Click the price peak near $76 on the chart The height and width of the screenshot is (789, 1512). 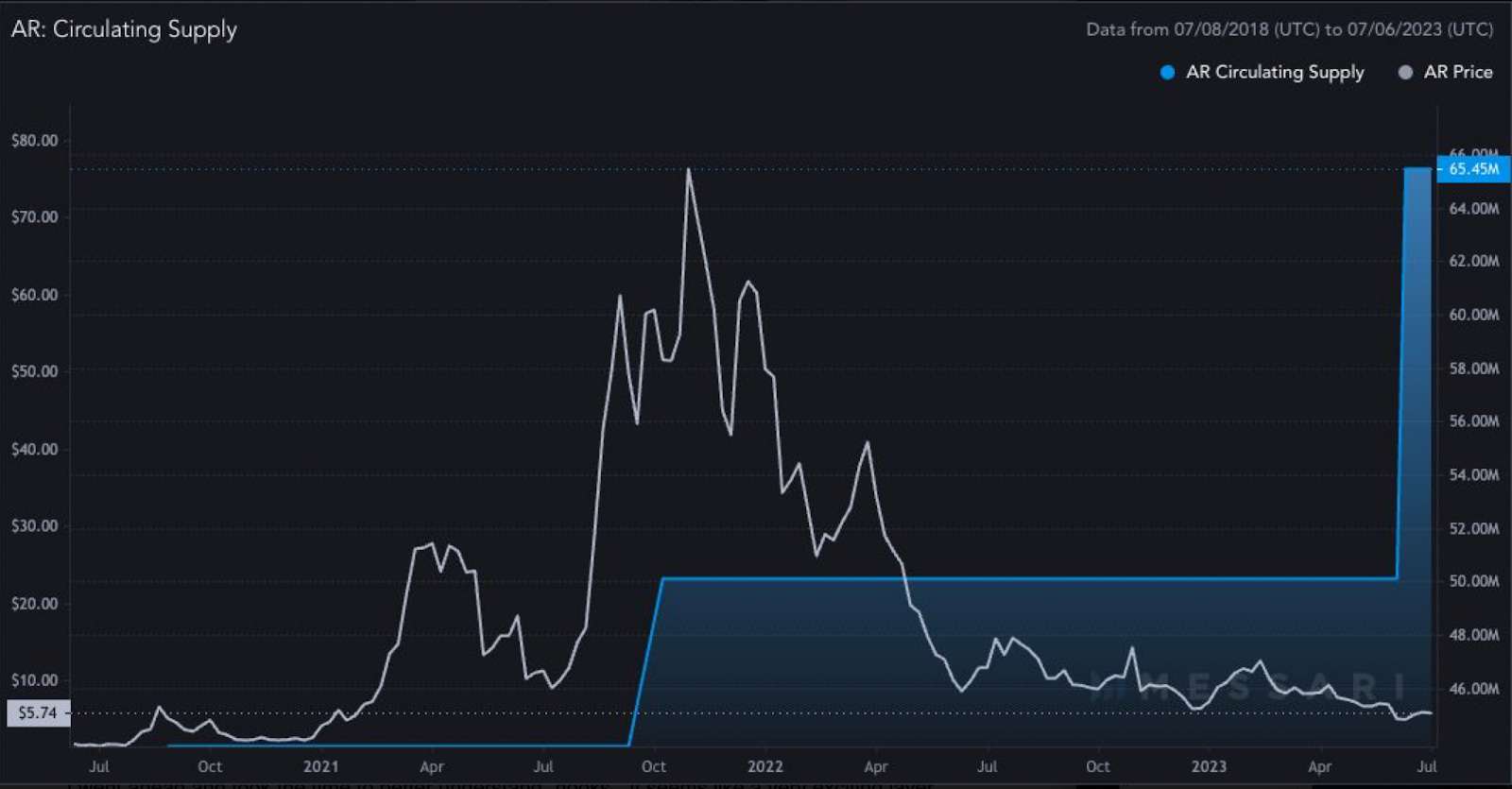click(x=688, y=170)
